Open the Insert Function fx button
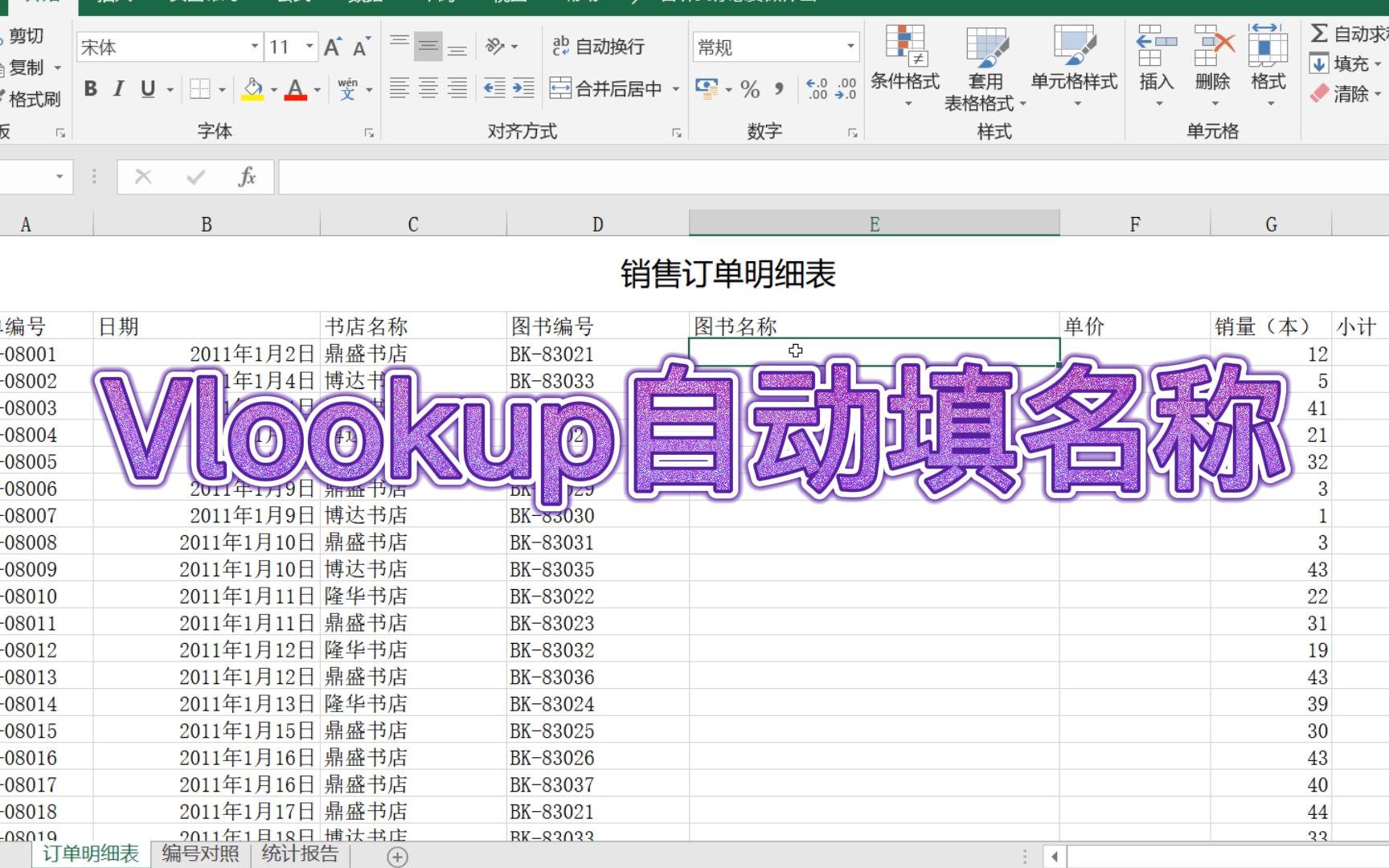 [247, 177]
